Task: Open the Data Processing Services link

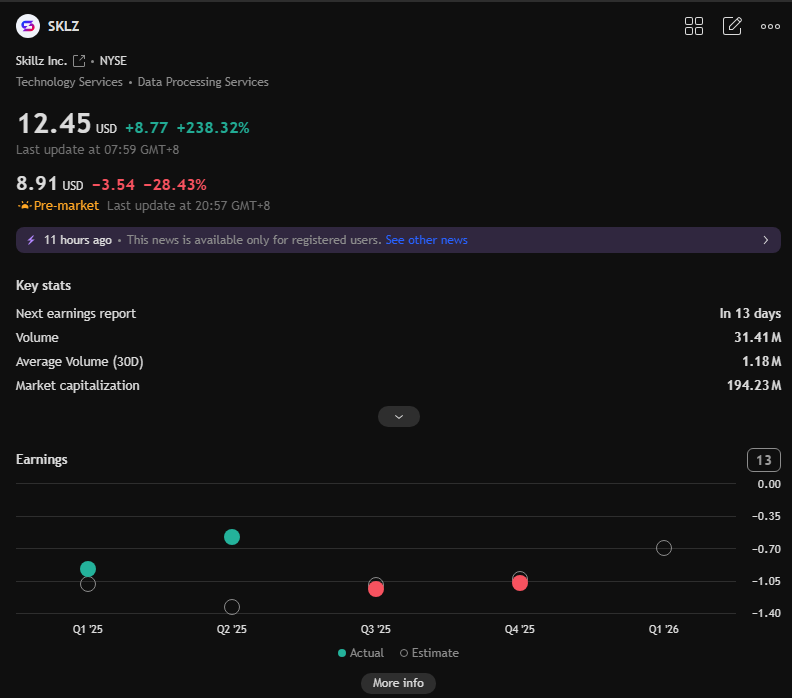Action: (203, 82)
